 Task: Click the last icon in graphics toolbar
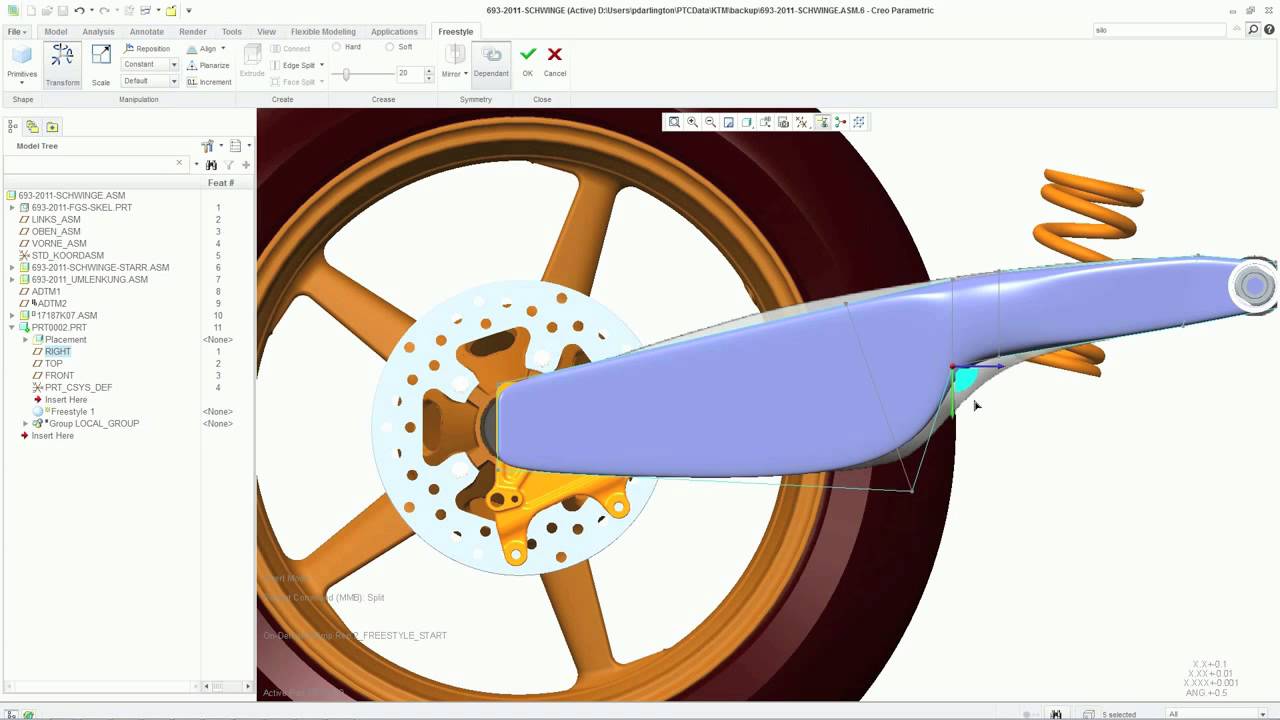tap(859, 122)
